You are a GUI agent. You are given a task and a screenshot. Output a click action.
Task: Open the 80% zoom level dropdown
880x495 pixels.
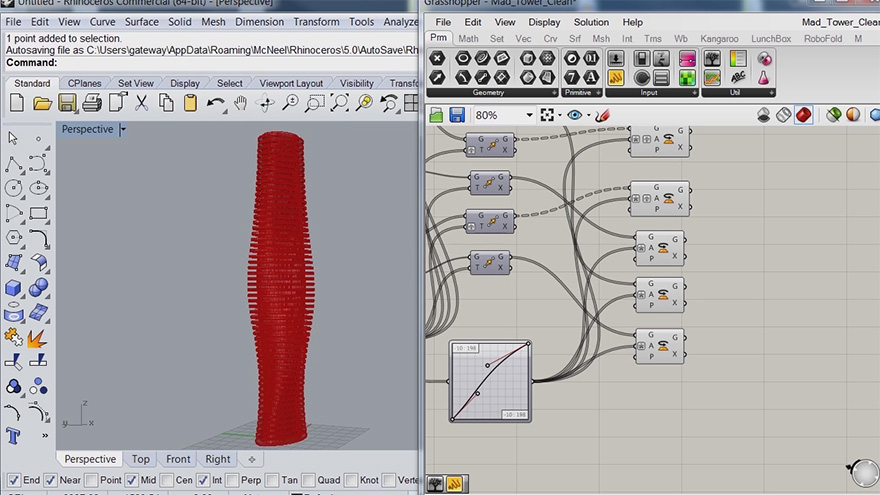529,115
